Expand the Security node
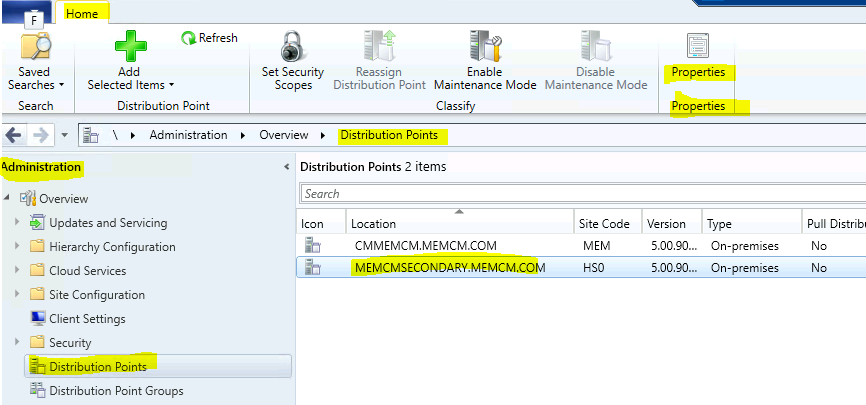Image resolution: width=866 pixels, height=405 pixels. click(17, 342)
